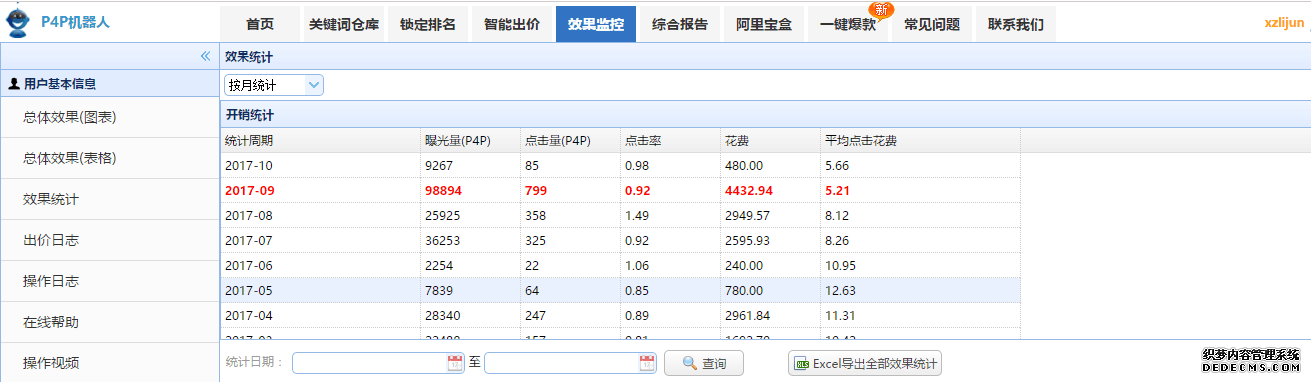Select the 2017-04 row period cell

tap(320, 315)
